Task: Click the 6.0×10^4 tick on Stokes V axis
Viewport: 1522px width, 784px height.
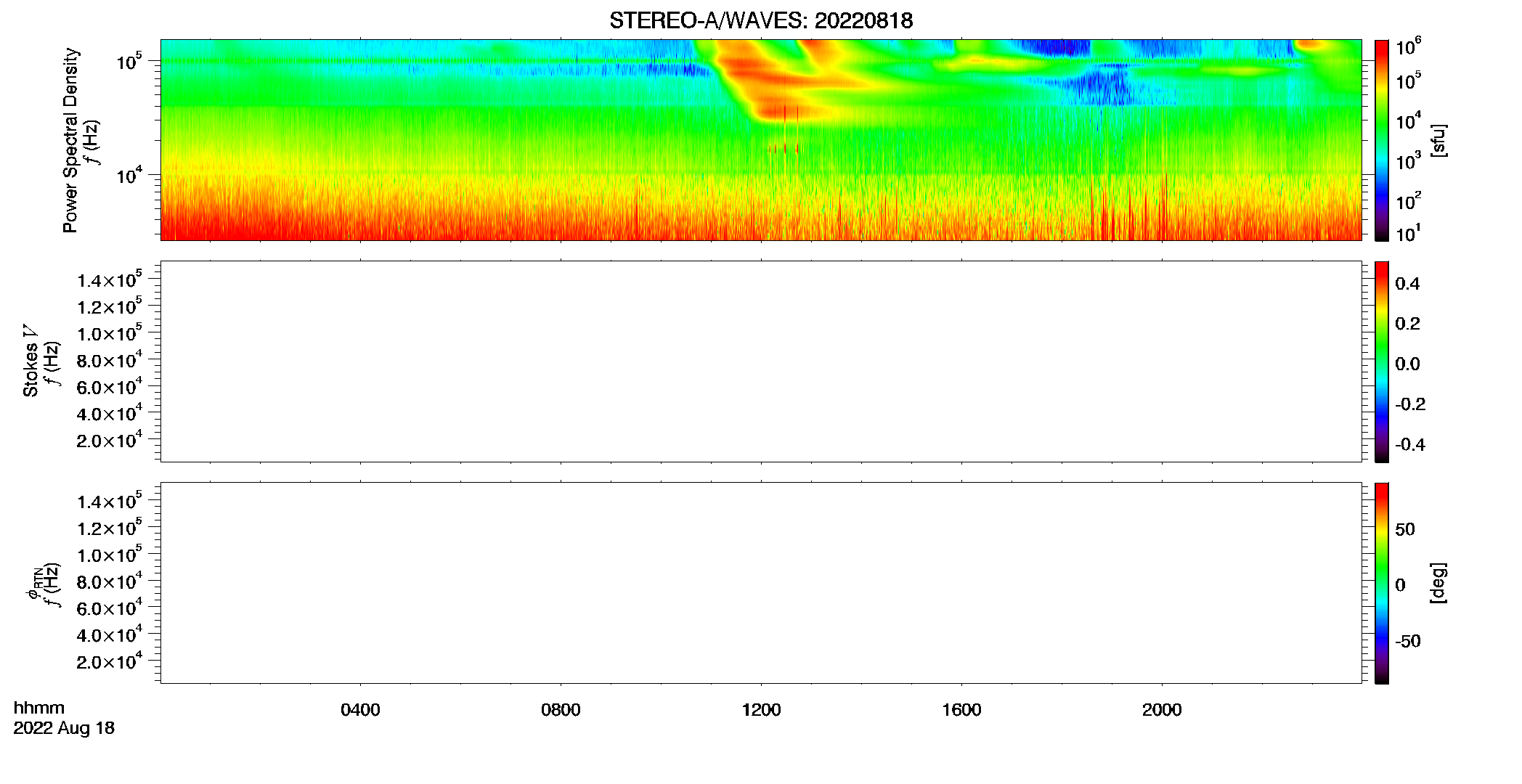Action: (110, 387)
